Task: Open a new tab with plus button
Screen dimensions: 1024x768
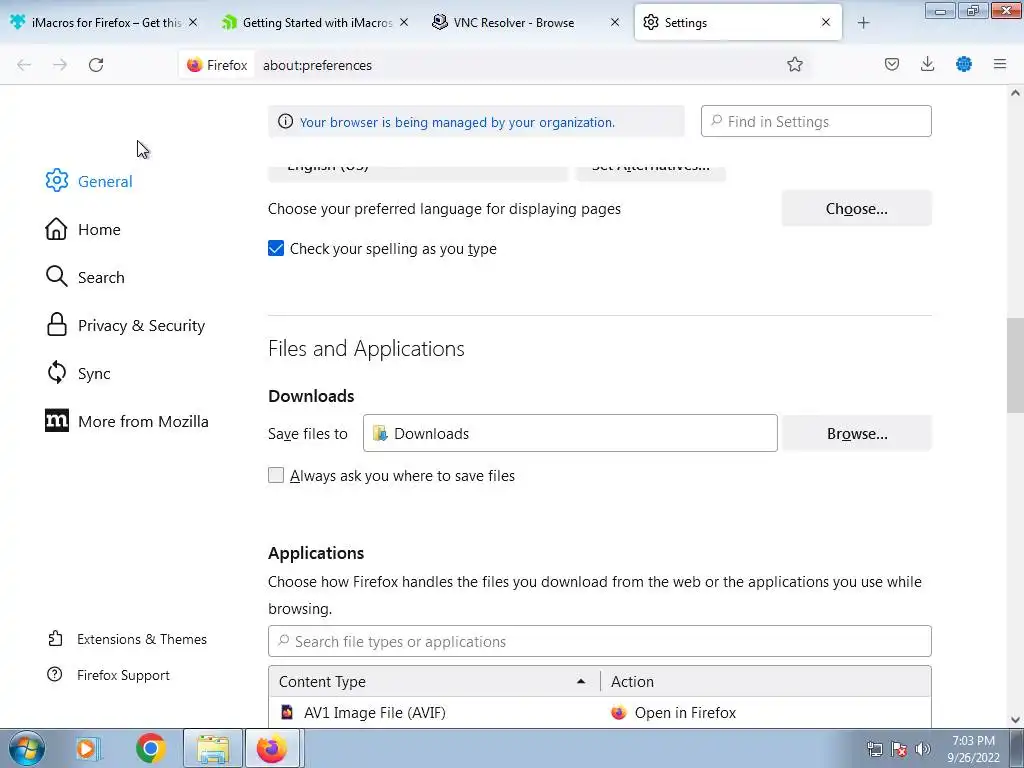Action: (863, 23)
